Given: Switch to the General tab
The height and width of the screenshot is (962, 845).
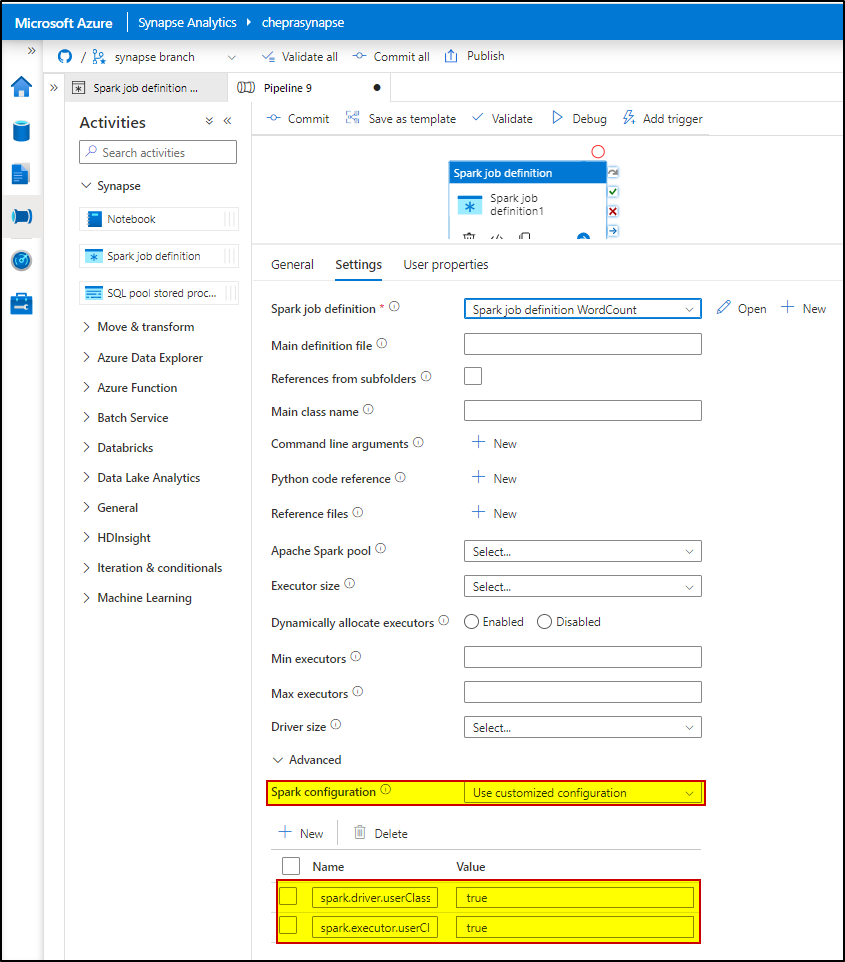Looking at the screenshot, I should click(292, 264).
